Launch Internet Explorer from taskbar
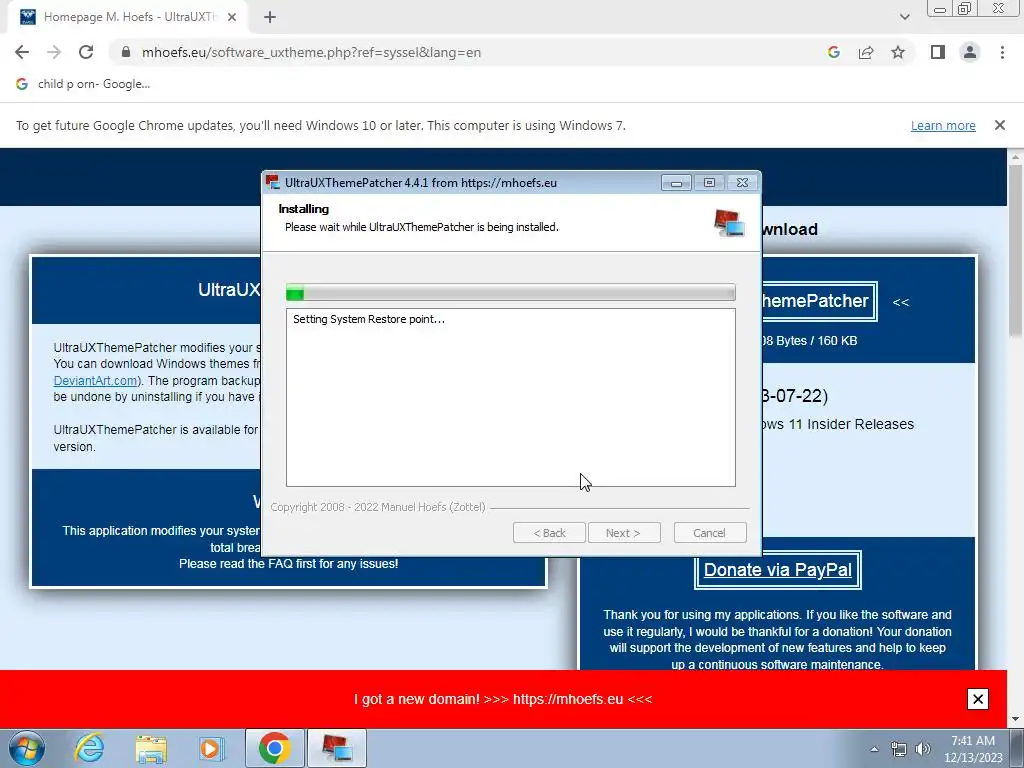The width and height of the screenshot is (1024, 768). click(89, 748)
